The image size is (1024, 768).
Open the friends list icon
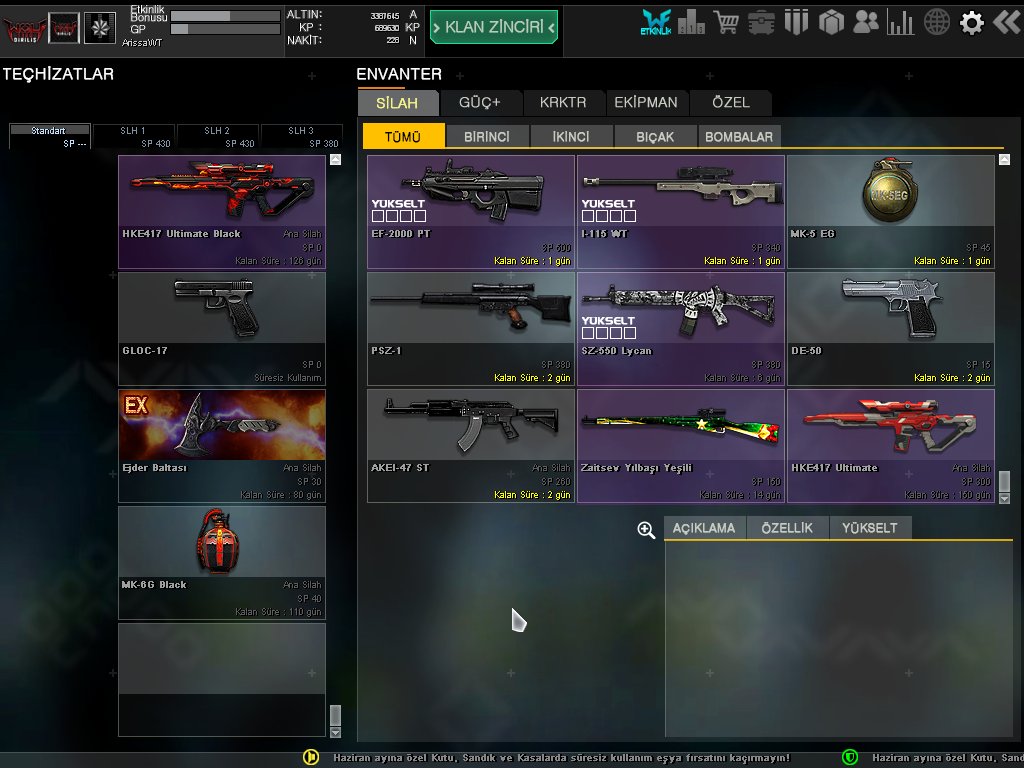pyautogui.click(x=866, y=22)
